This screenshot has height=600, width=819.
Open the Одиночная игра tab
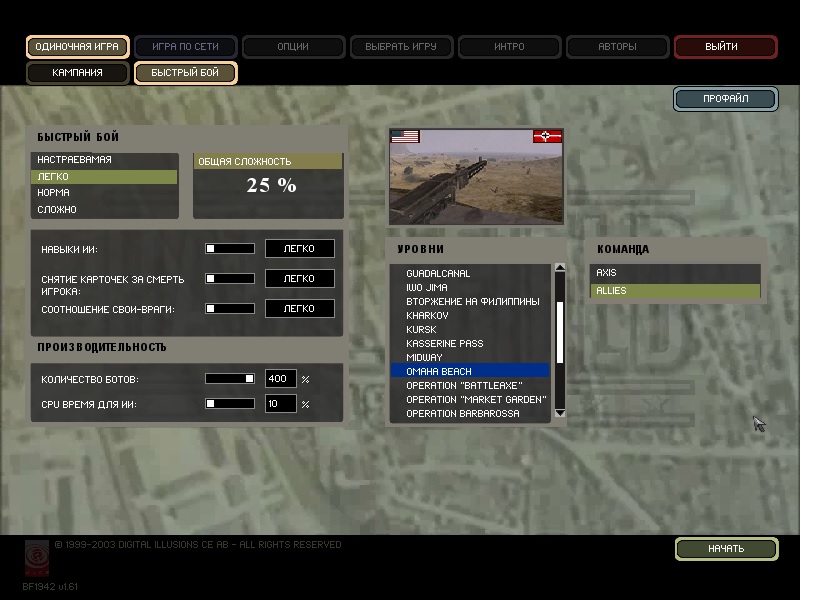coord(77,46)
